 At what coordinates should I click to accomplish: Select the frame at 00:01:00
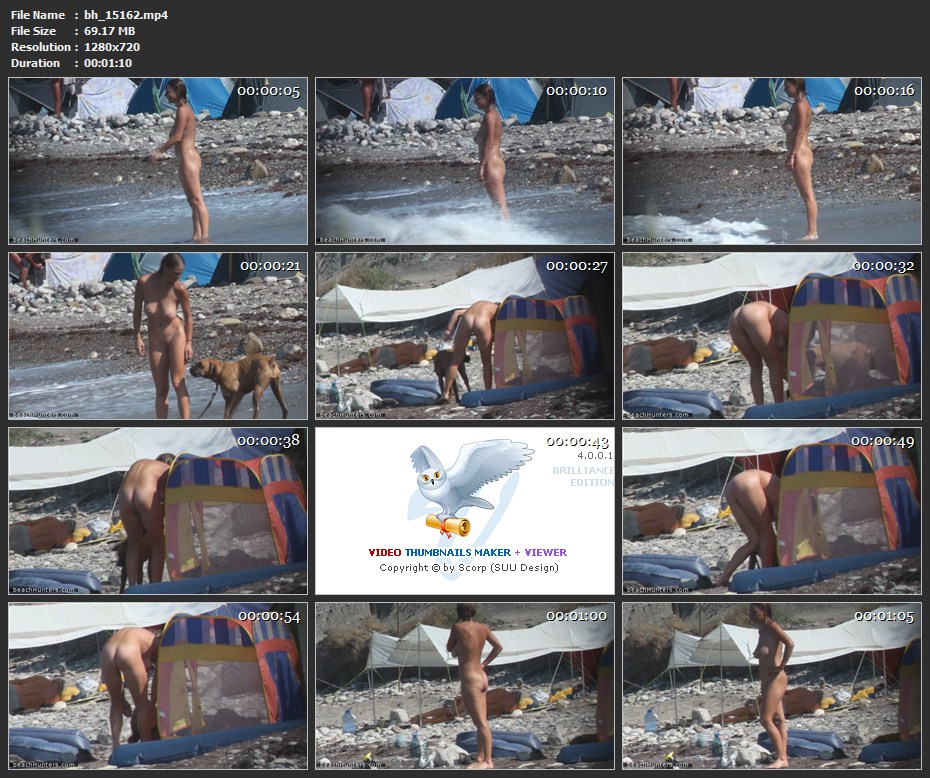tap(465, 686)
